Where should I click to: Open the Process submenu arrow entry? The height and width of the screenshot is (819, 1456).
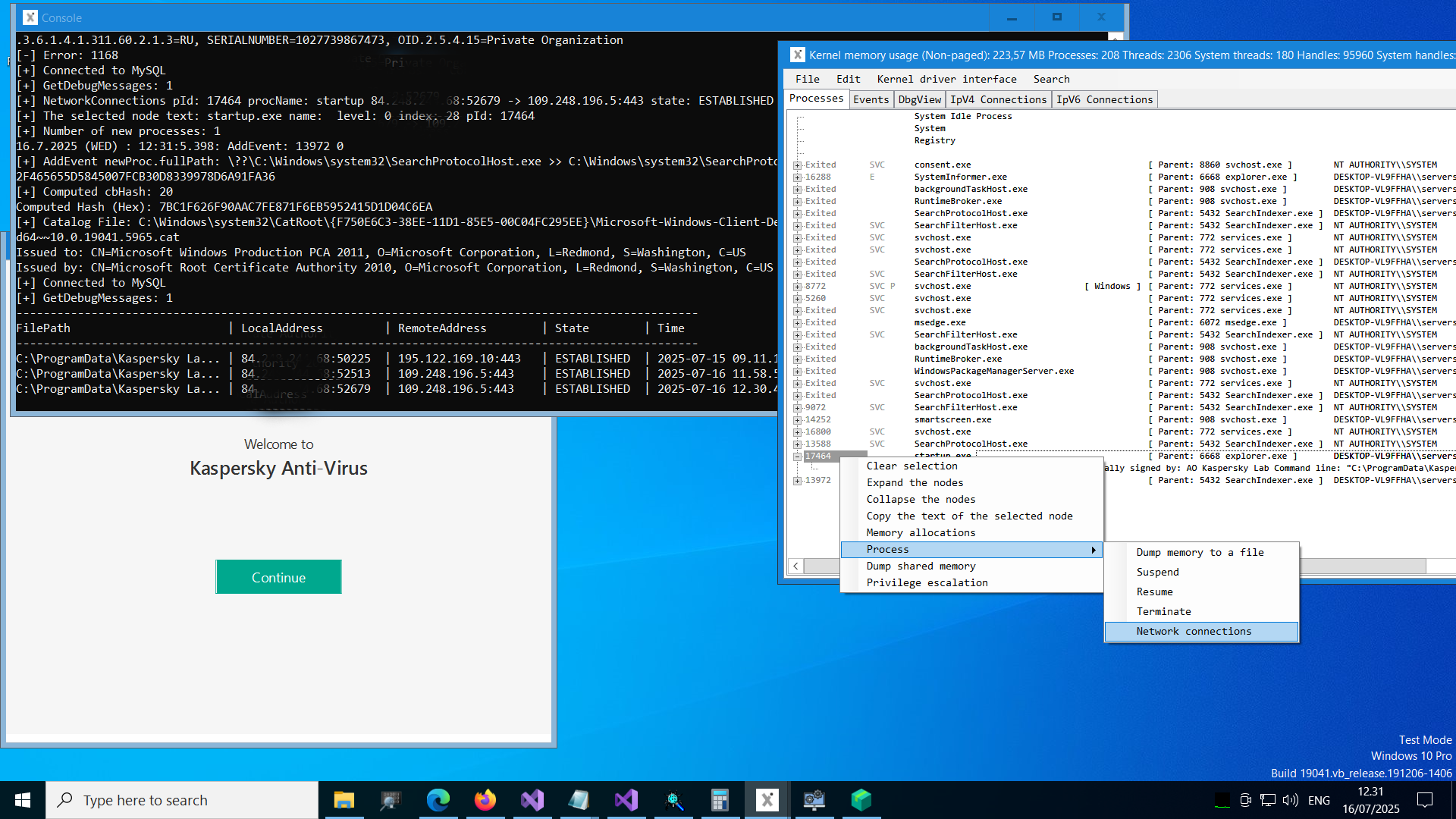(x=971, y=549)
